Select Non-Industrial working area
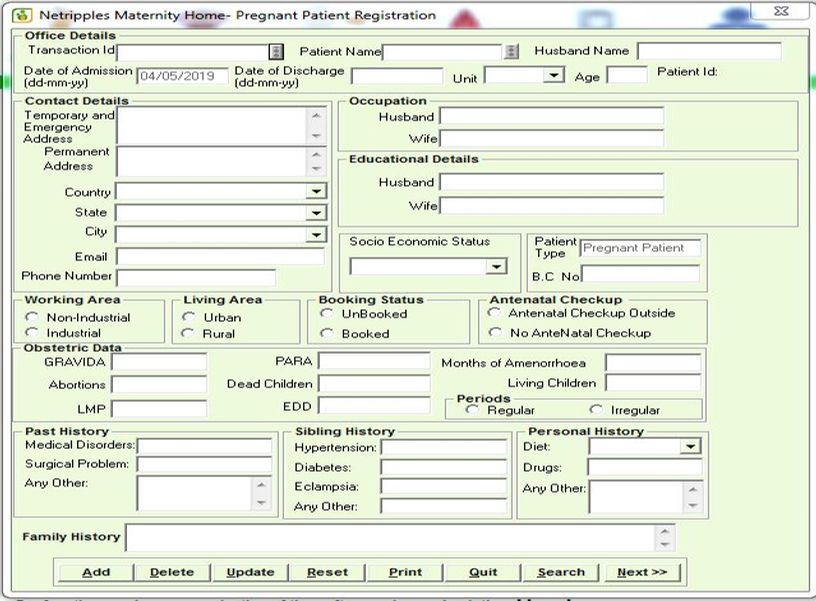816x601 pixels. (x=32, y=317)
